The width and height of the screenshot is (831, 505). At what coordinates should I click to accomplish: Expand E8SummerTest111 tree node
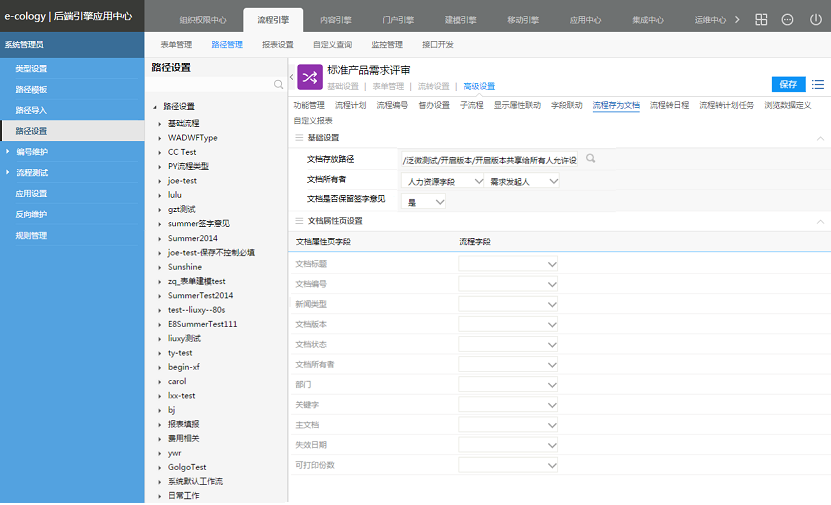coord(160,324)
